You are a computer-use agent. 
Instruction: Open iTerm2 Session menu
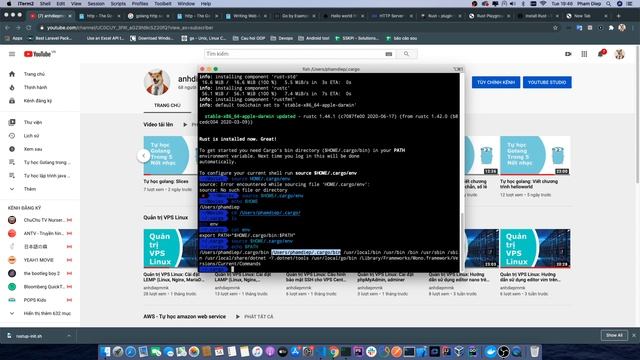point(96,4)
